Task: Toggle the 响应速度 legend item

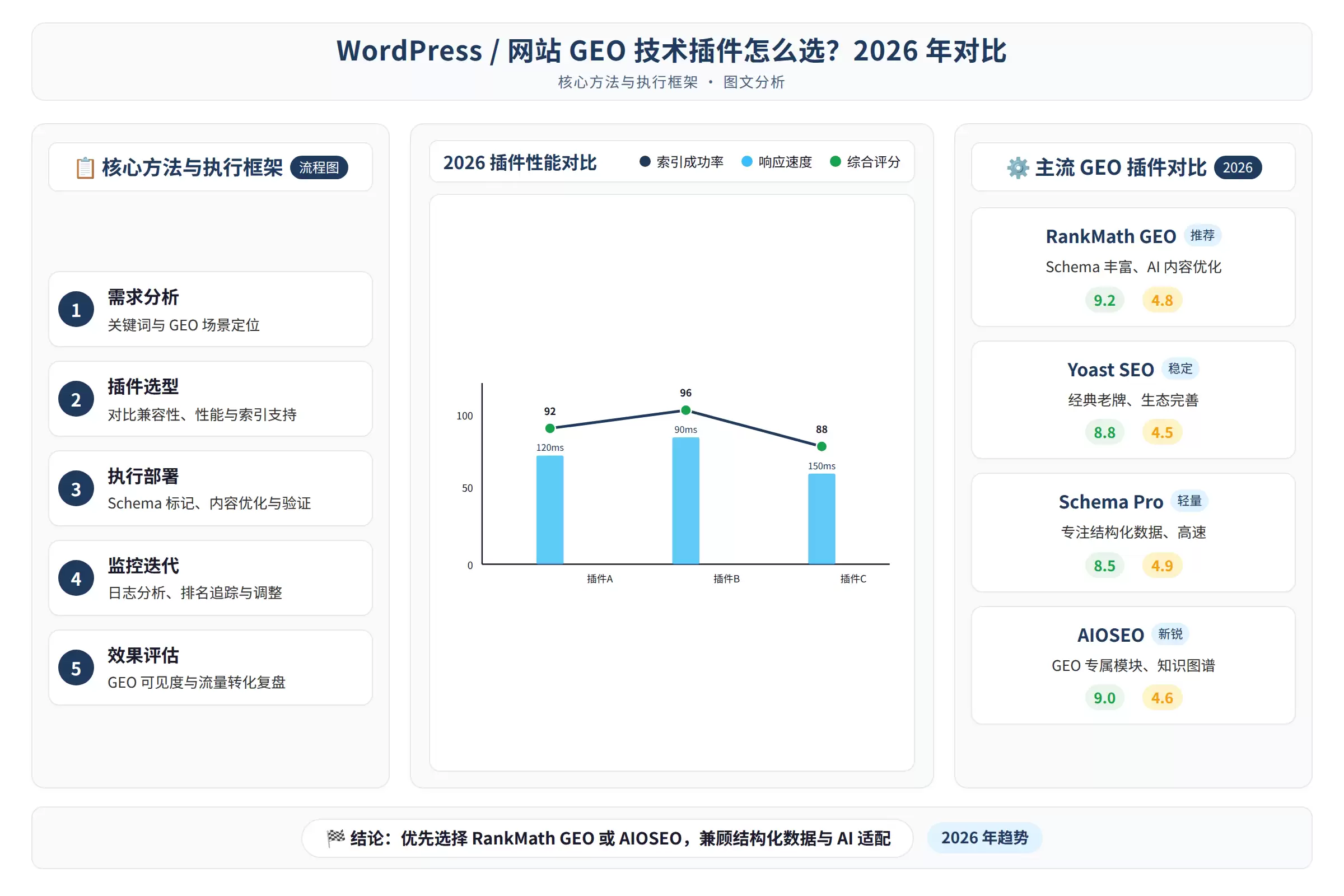Action: [x=776, y=162]
